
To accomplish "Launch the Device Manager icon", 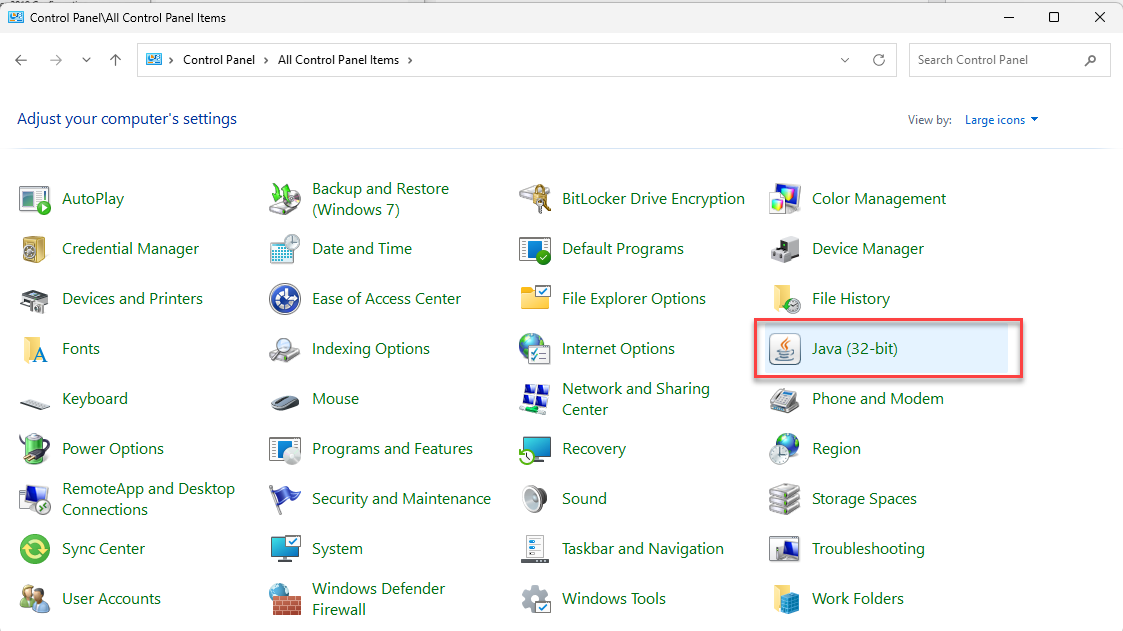I will pos(785,249).
